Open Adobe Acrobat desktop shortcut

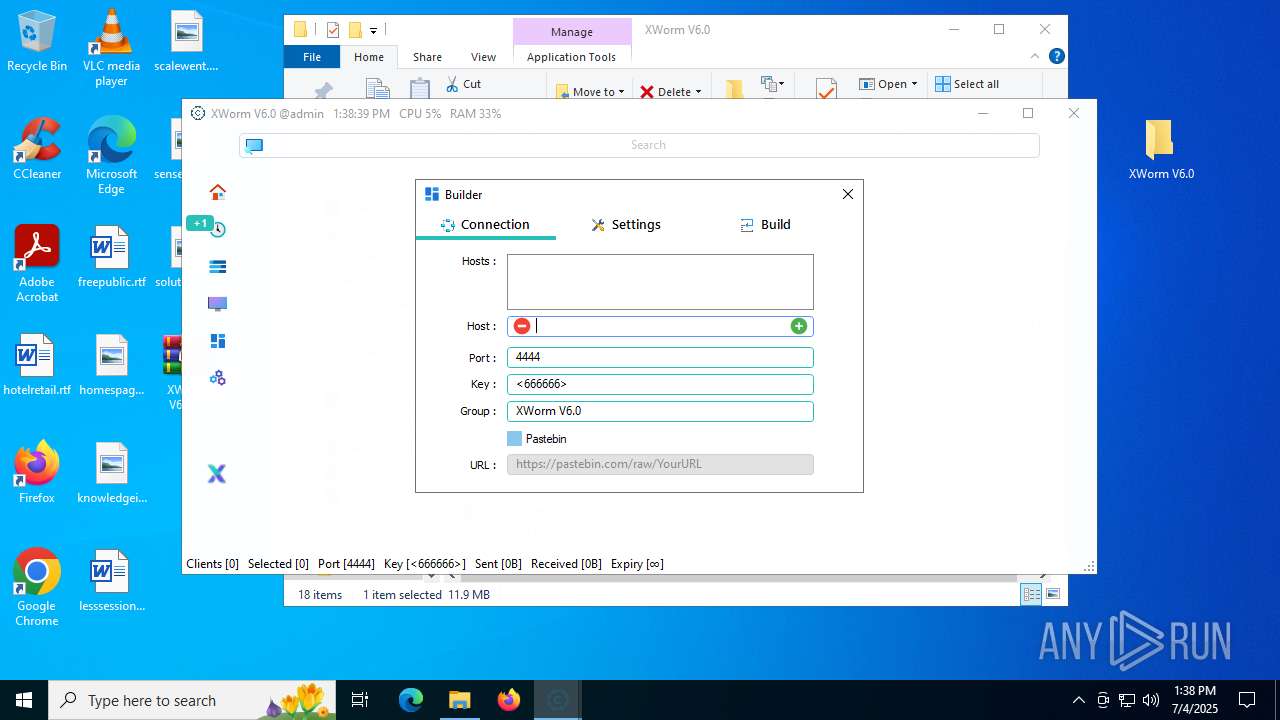37,263
